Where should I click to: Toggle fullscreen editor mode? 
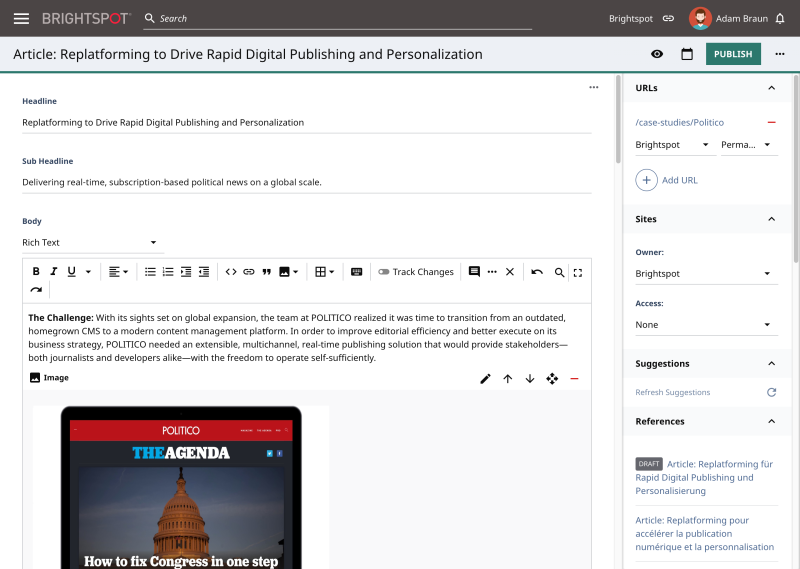[x=578, y=273]
